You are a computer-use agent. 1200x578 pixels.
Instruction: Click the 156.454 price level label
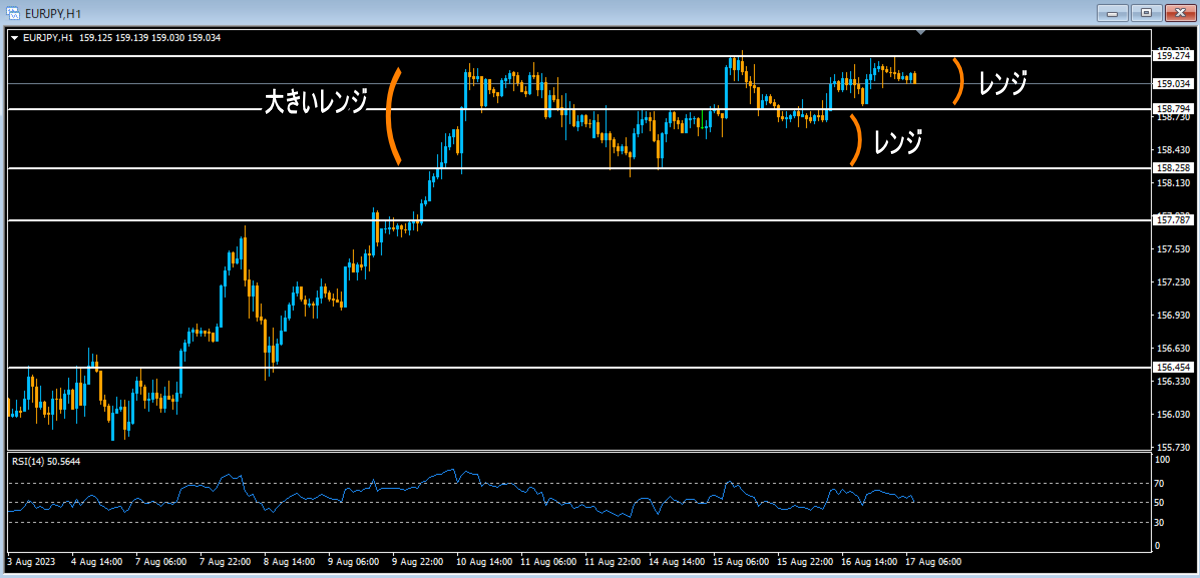[1173, 368]
